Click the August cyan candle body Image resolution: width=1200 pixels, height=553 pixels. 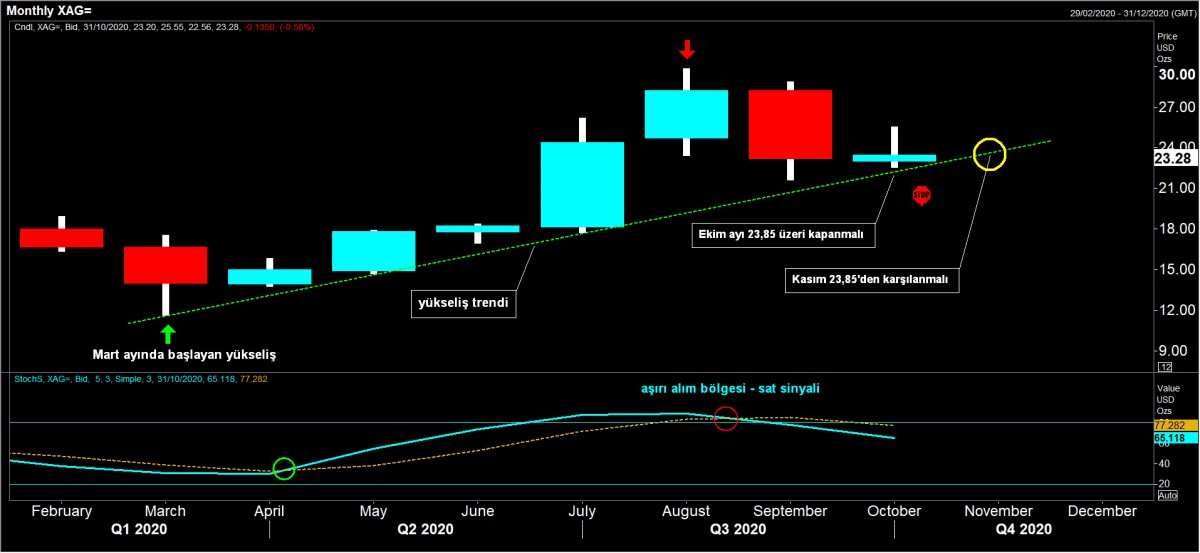(686, 114)
